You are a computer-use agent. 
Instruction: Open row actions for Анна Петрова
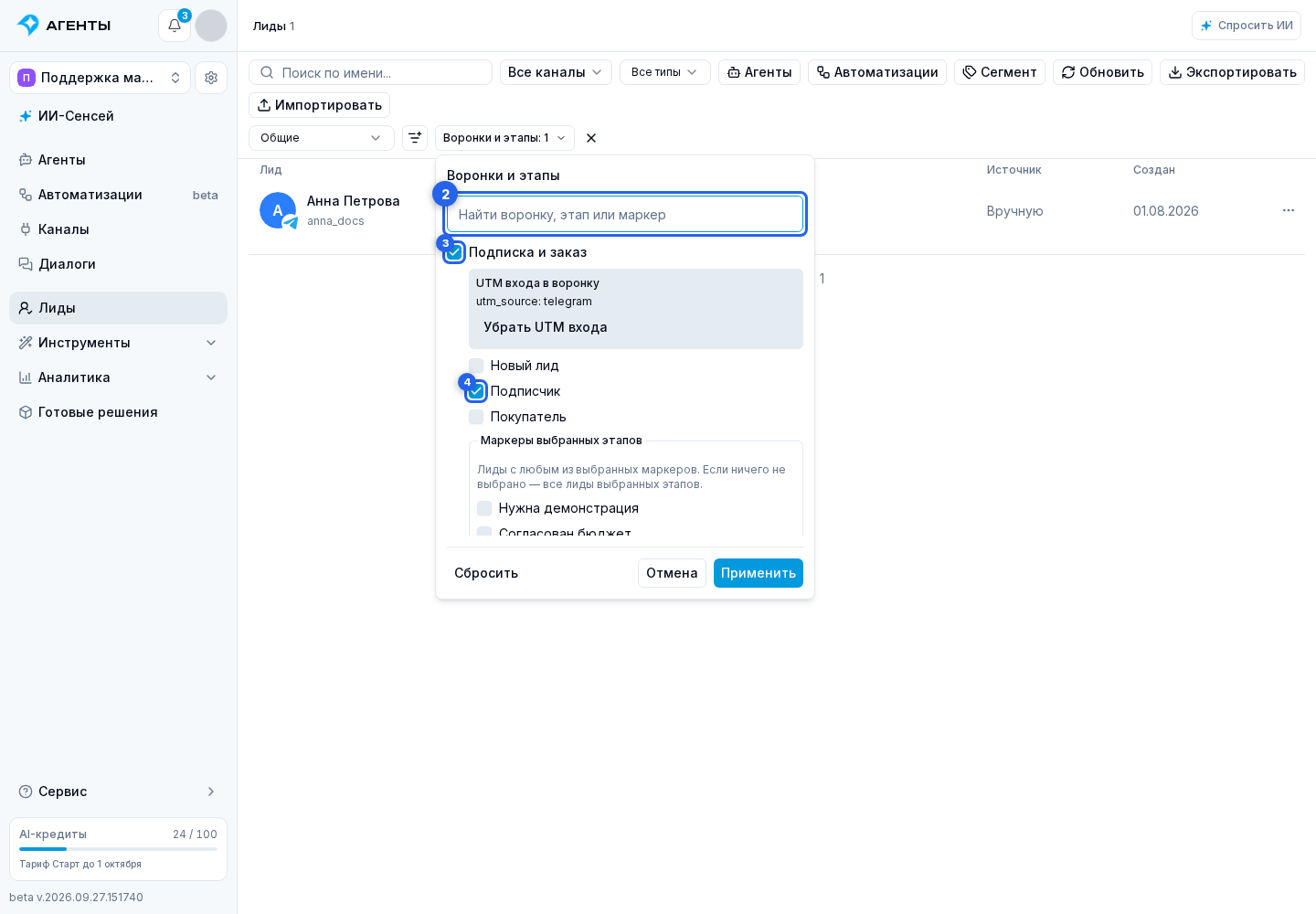point(1289,210)
